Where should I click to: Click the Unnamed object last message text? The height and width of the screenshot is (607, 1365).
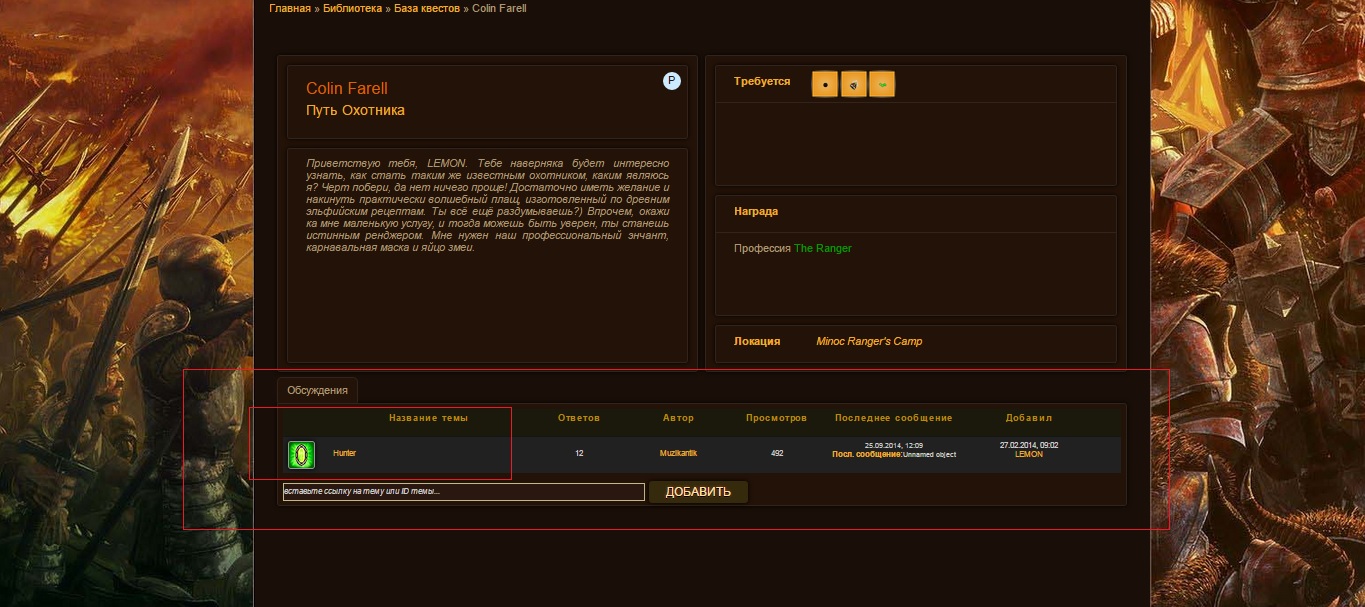[x=929, y=455]
